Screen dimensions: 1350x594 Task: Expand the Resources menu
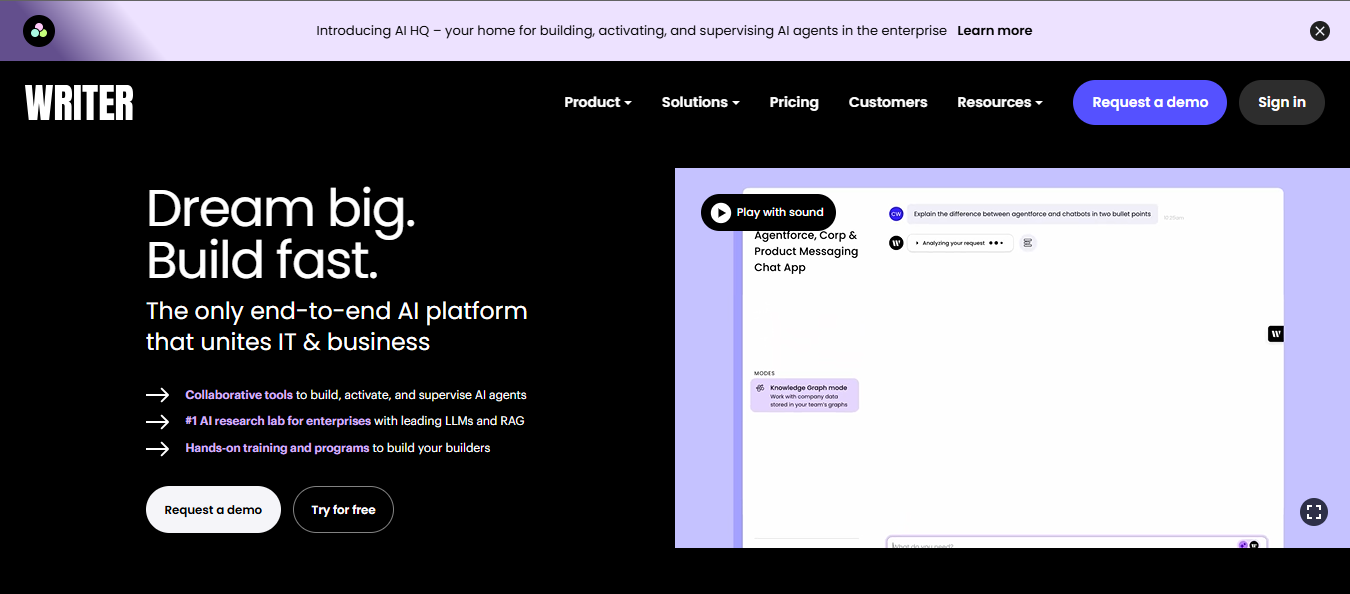click(x=999, y=102)
